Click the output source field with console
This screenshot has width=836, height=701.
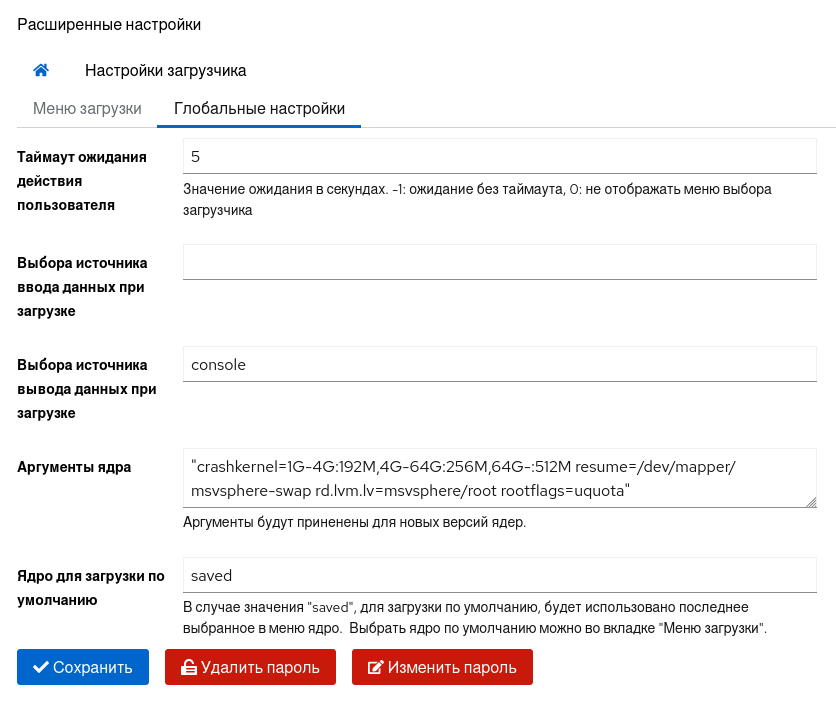tap(500, 364)
